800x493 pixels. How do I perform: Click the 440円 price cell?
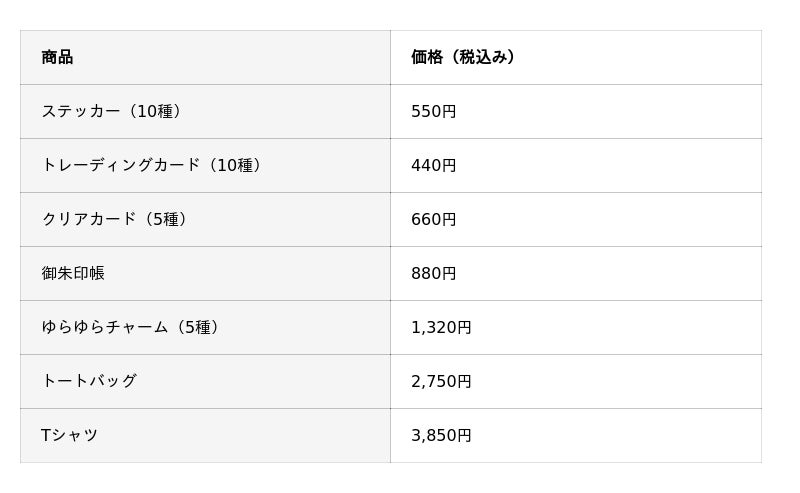coord(433,165)
